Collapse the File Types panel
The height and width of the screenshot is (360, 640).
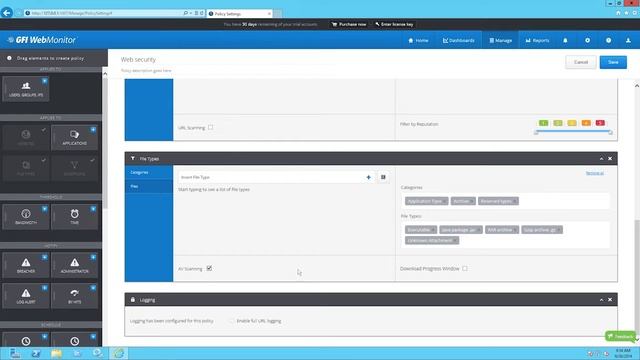pyautogui.click(x=601, y=158)
